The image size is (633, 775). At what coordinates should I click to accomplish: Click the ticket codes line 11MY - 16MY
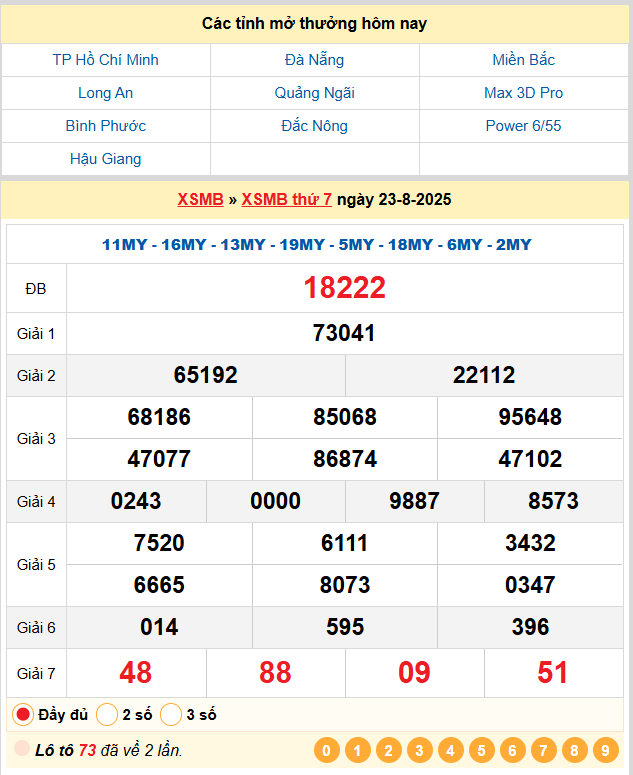[x=316, y=245]
